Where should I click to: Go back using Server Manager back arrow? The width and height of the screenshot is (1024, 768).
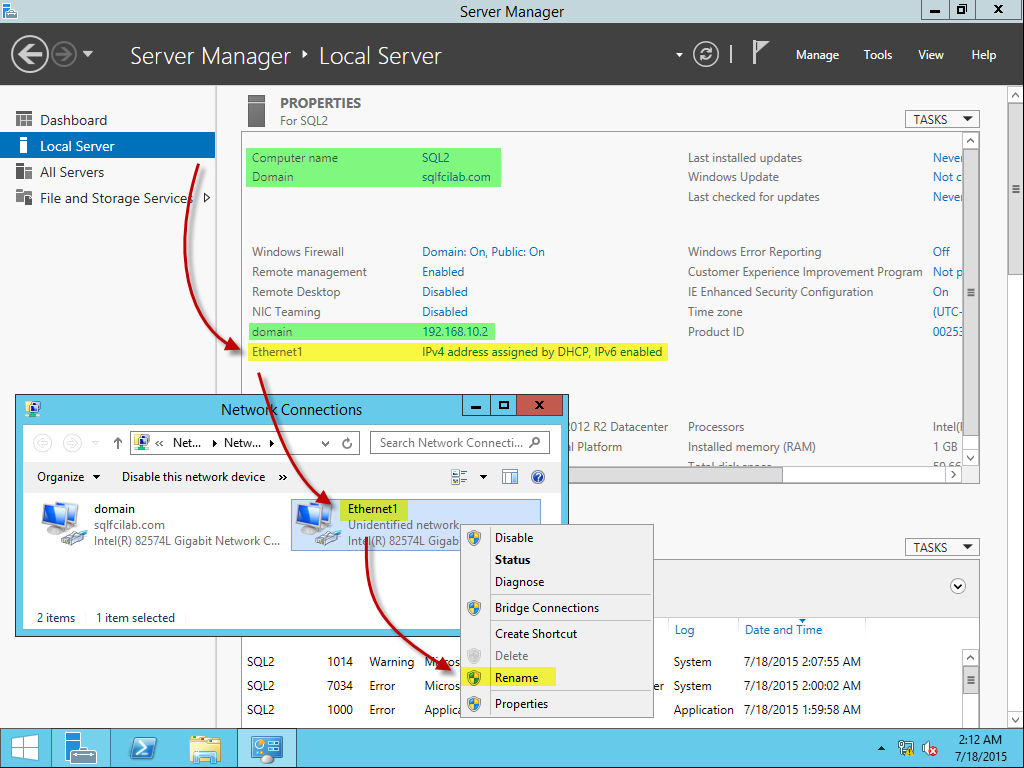click(x=29, y=54)
